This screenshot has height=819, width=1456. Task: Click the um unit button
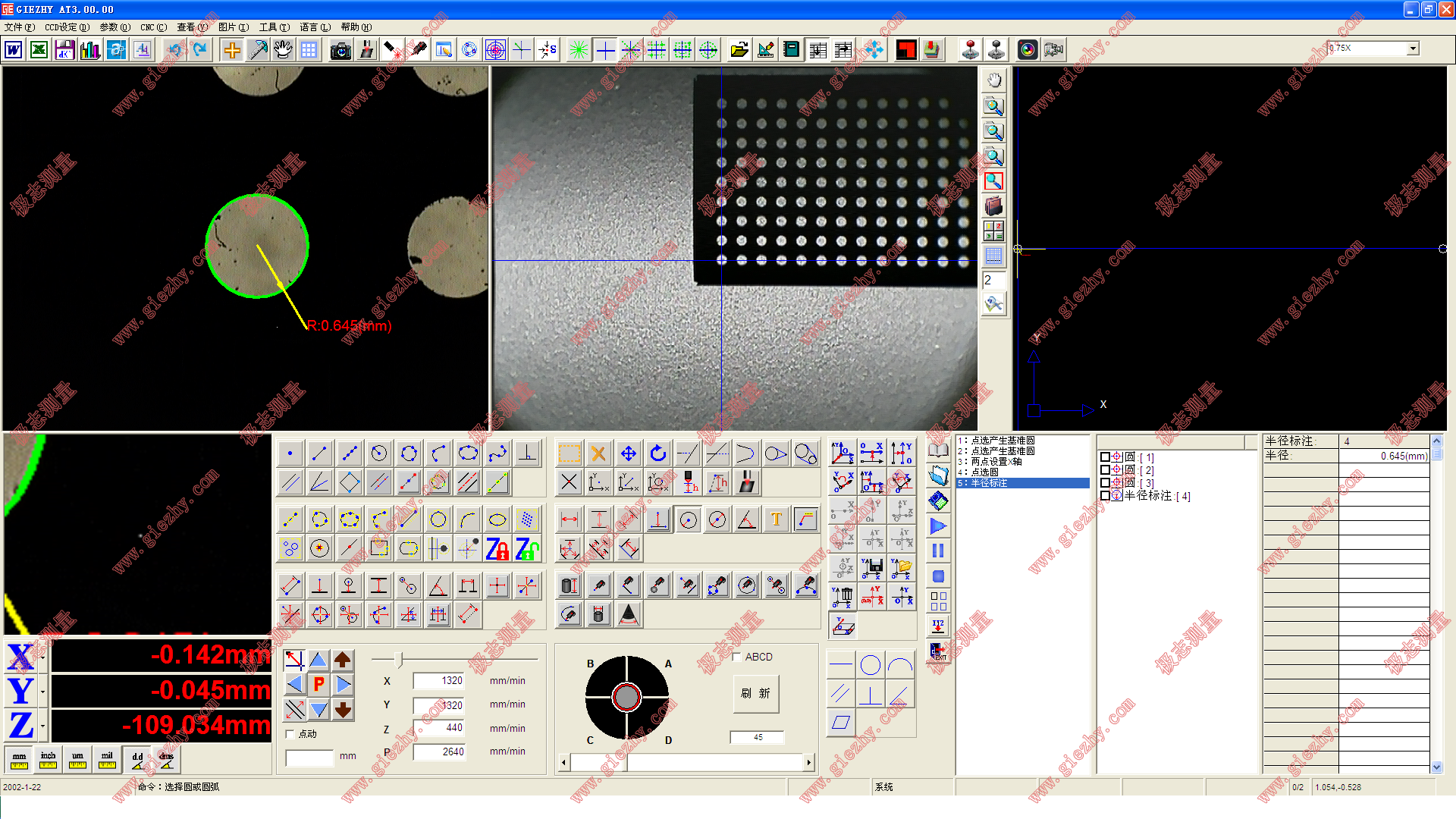pyautogui.click(x=78, y=759)
